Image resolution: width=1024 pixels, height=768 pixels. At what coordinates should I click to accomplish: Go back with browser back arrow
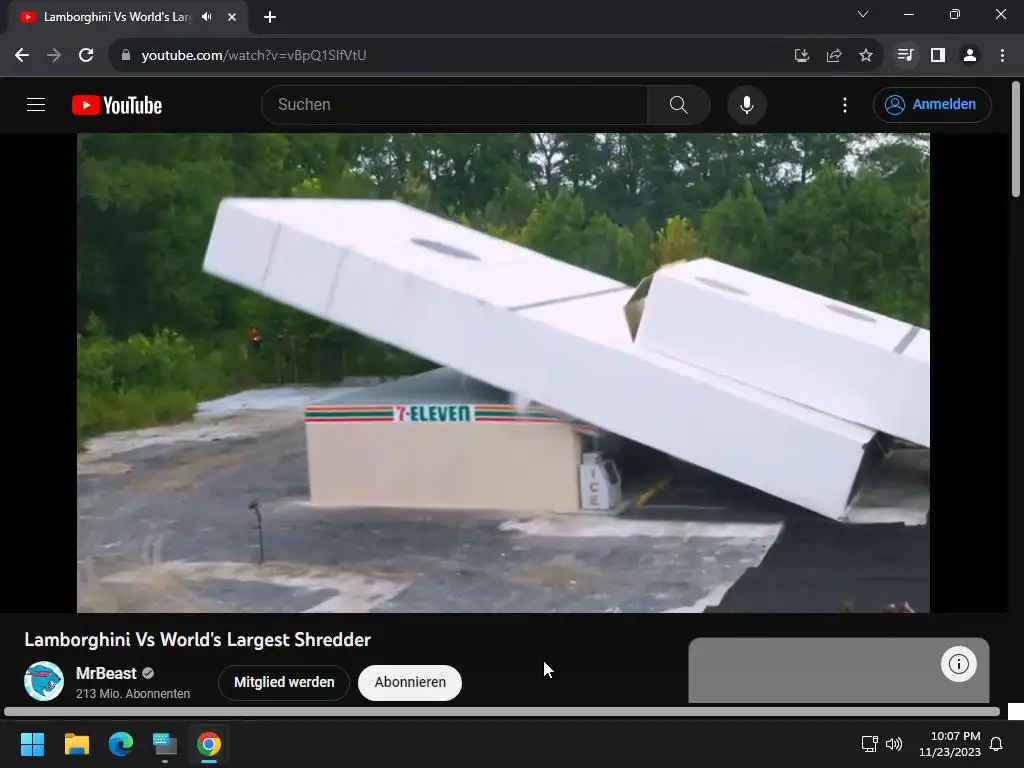click(x=22, y=56)
